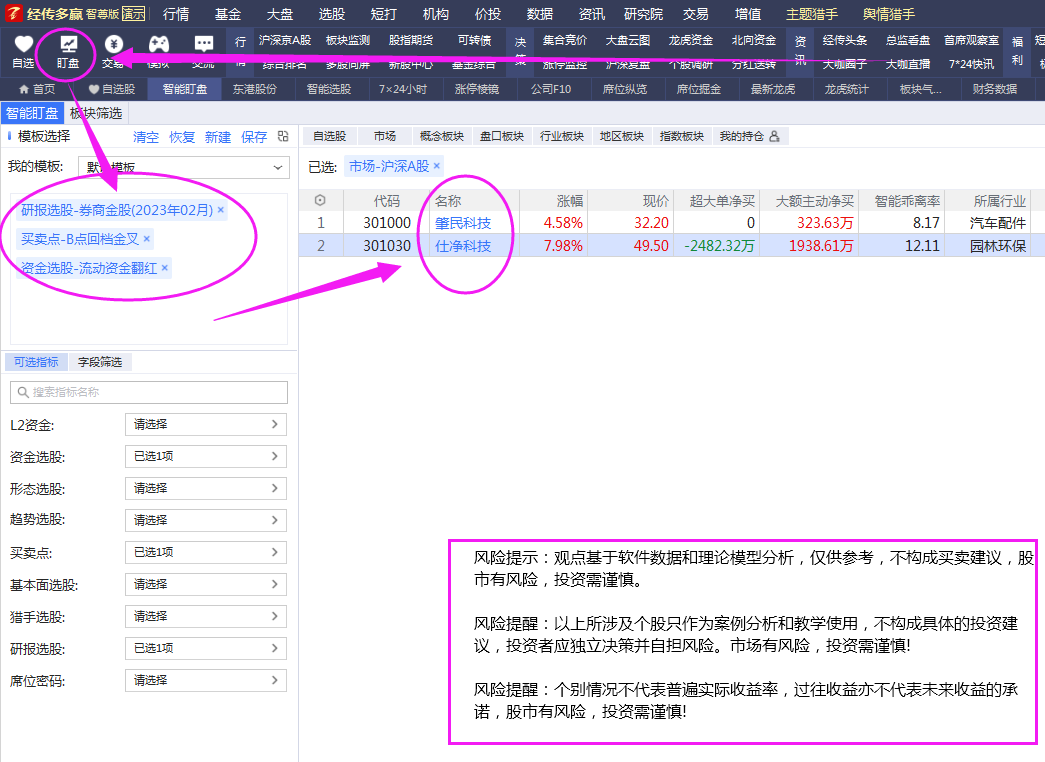Open the 我的模板 template dropdown
1045x762 pixels.
coord(184,167)
